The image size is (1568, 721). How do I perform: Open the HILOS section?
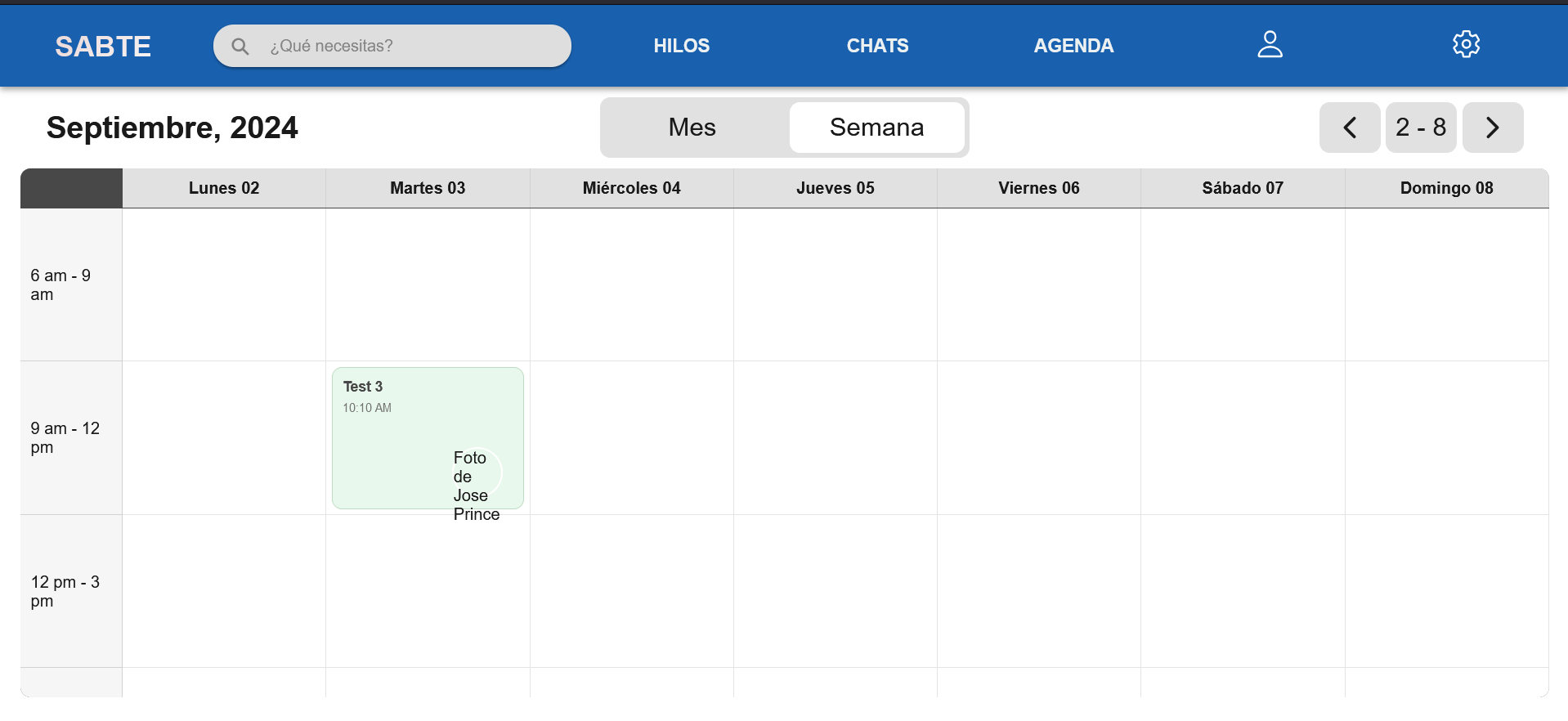coord(681,46)
